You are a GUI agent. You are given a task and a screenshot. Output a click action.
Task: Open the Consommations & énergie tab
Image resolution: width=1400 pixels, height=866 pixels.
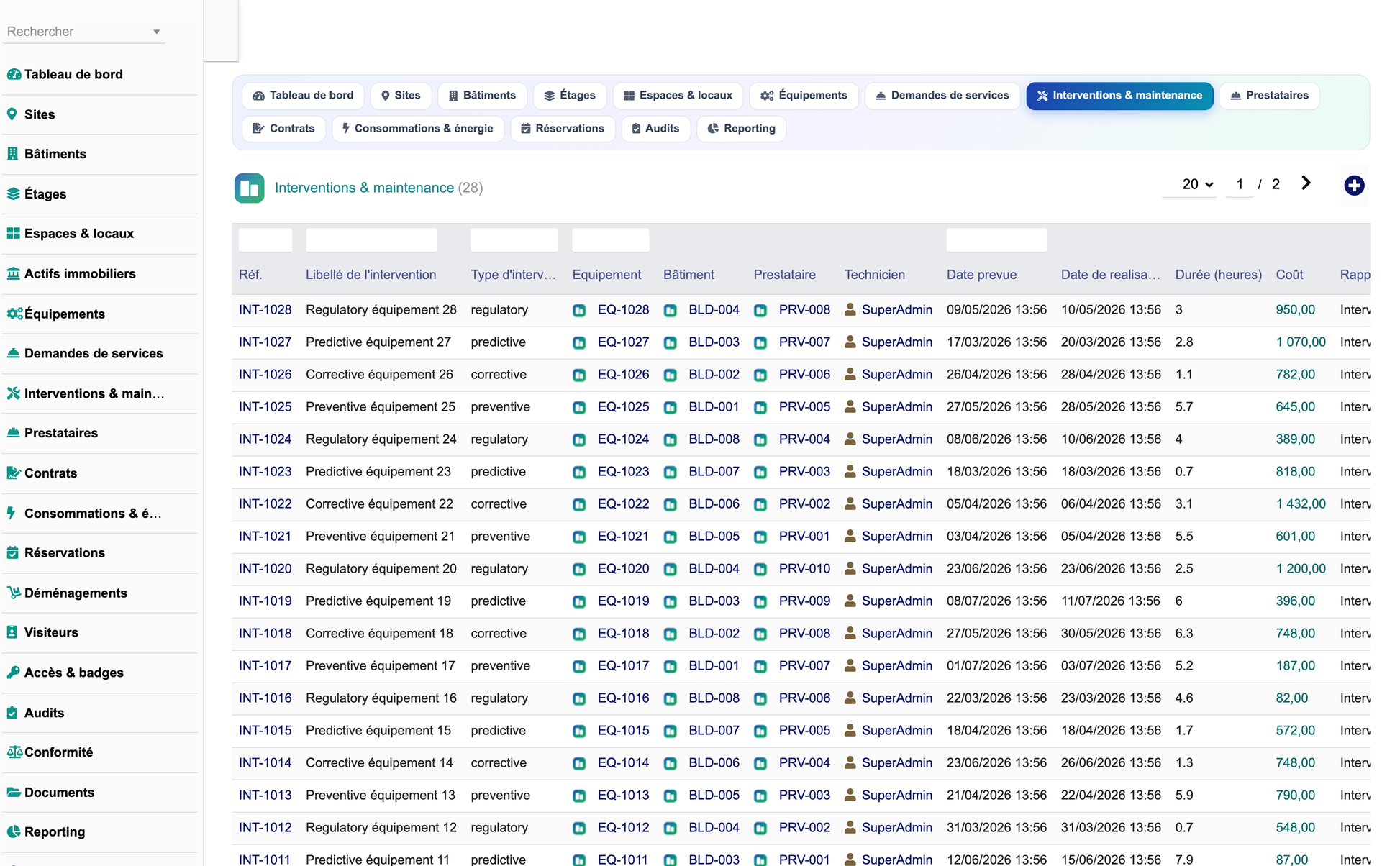417,129
